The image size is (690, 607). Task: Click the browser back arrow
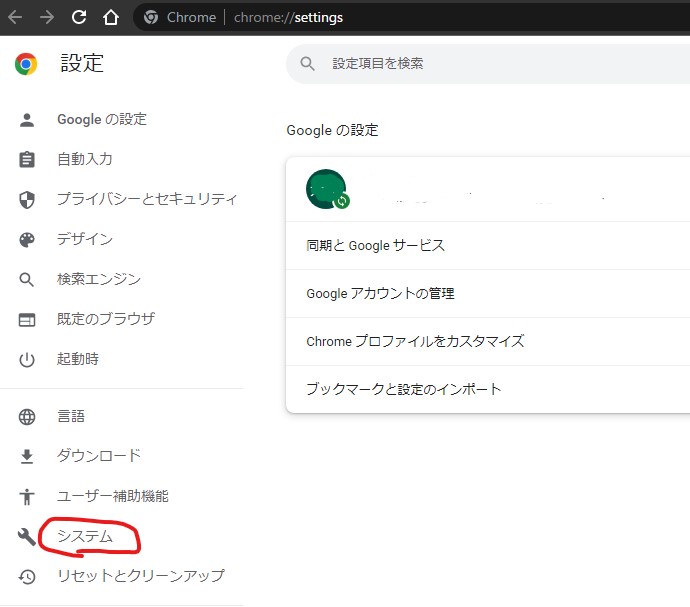pos(15,18)
